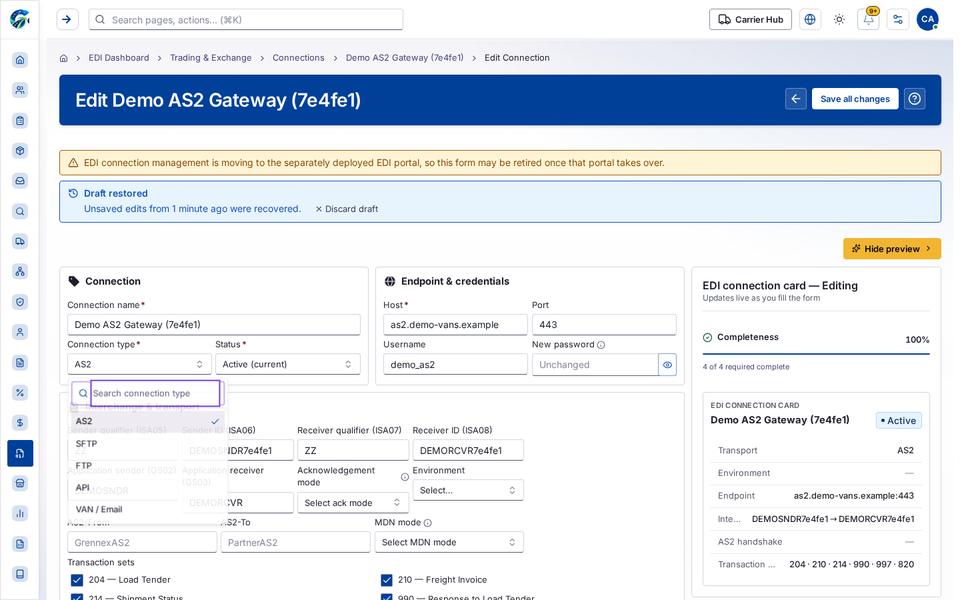Click the Save all changes button
This screenshot has width=960, height=600.
855,99
